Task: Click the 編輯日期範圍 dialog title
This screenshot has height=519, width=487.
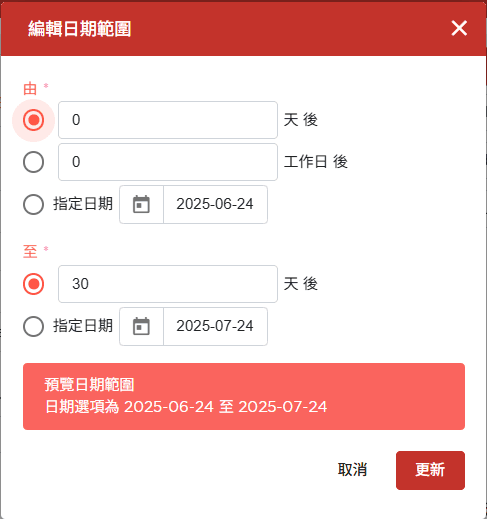Action: (79, 28)
